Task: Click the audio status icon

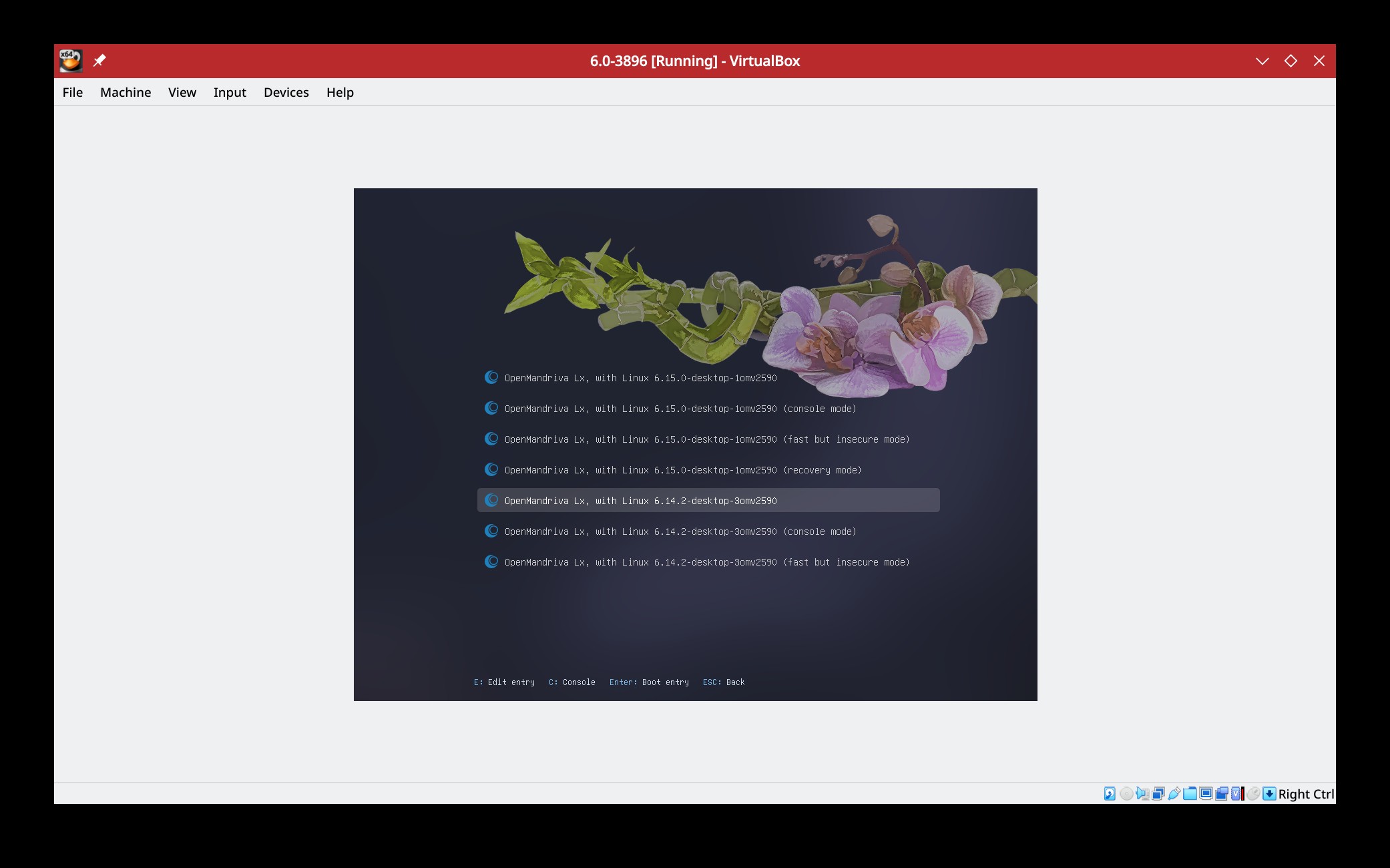Action: point(1142,793)
